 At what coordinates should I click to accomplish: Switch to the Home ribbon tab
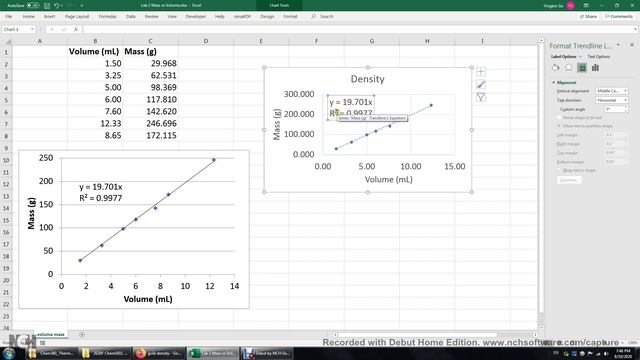29,16
